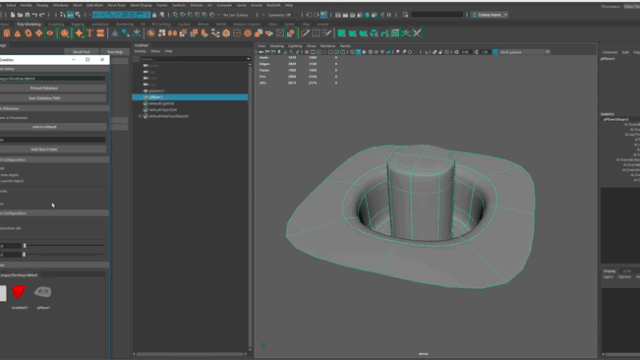Select by hierarchy mode icon
The image size is (640, 360).
[x=63, y=15]
